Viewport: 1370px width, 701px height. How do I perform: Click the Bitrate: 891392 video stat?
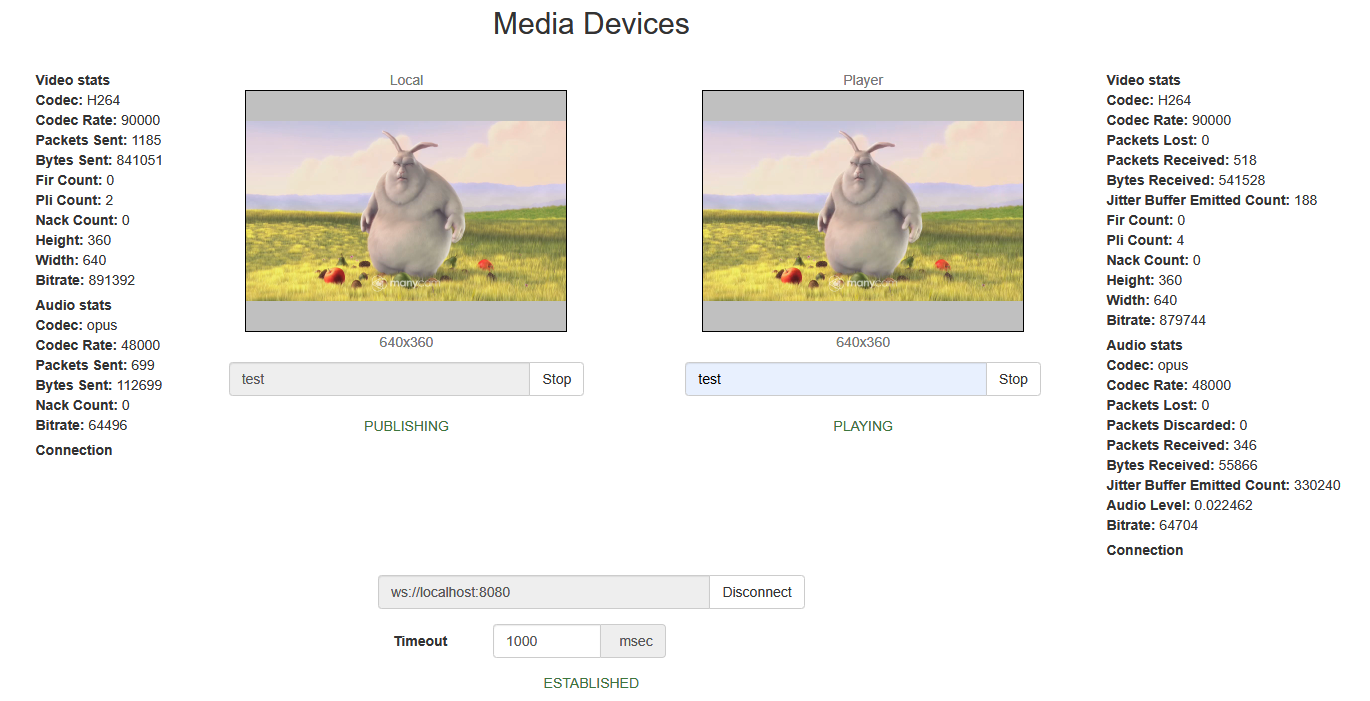point(85,280)
